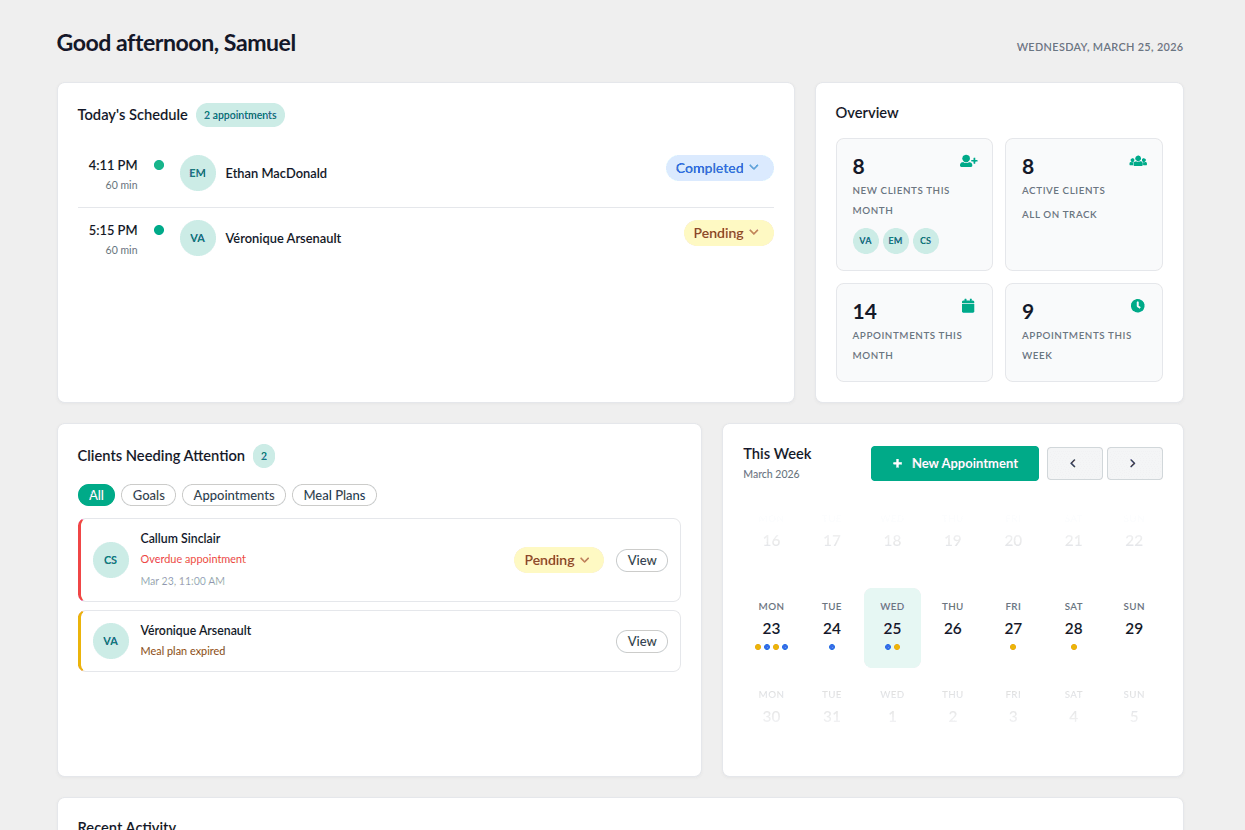The width and height of the screenshot is (1245, 830).
Task: Switch to the Meal Plans filter
Action: (x=334, y=495)
